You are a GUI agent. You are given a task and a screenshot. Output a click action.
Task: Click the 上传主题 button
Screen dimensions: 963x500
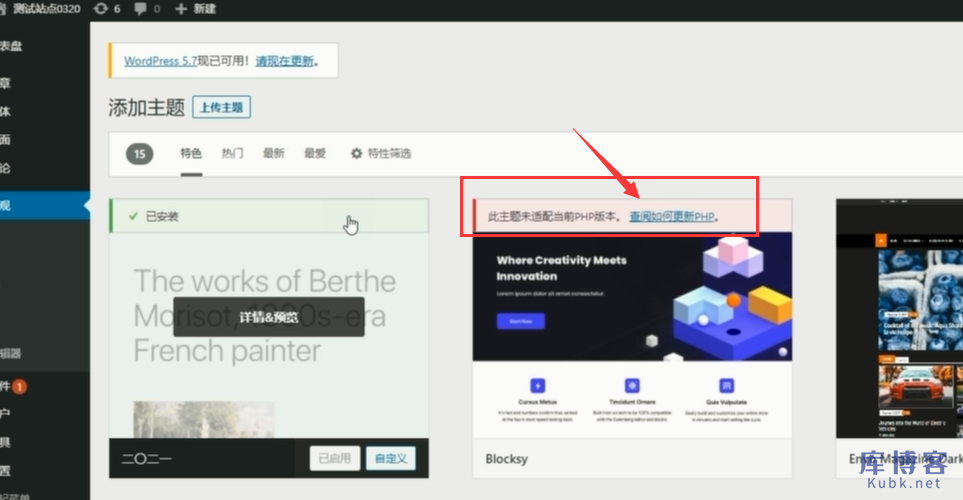221,108
